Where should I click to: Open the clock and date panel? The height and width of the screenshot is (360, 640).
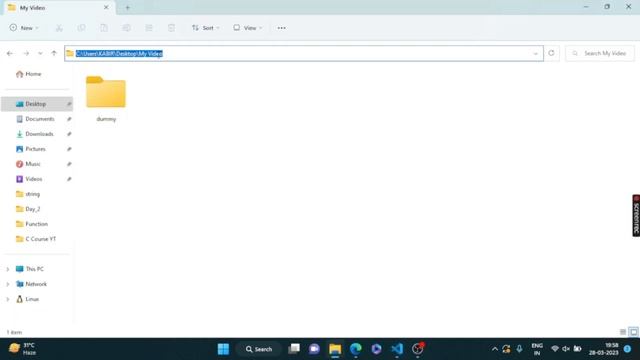pos(604,349)
